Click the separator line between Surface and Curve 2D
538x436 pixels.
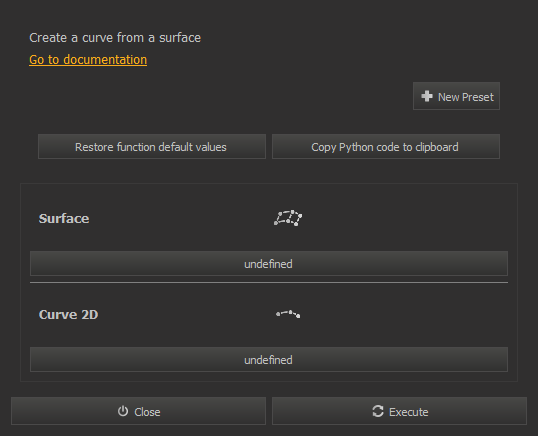269,283
